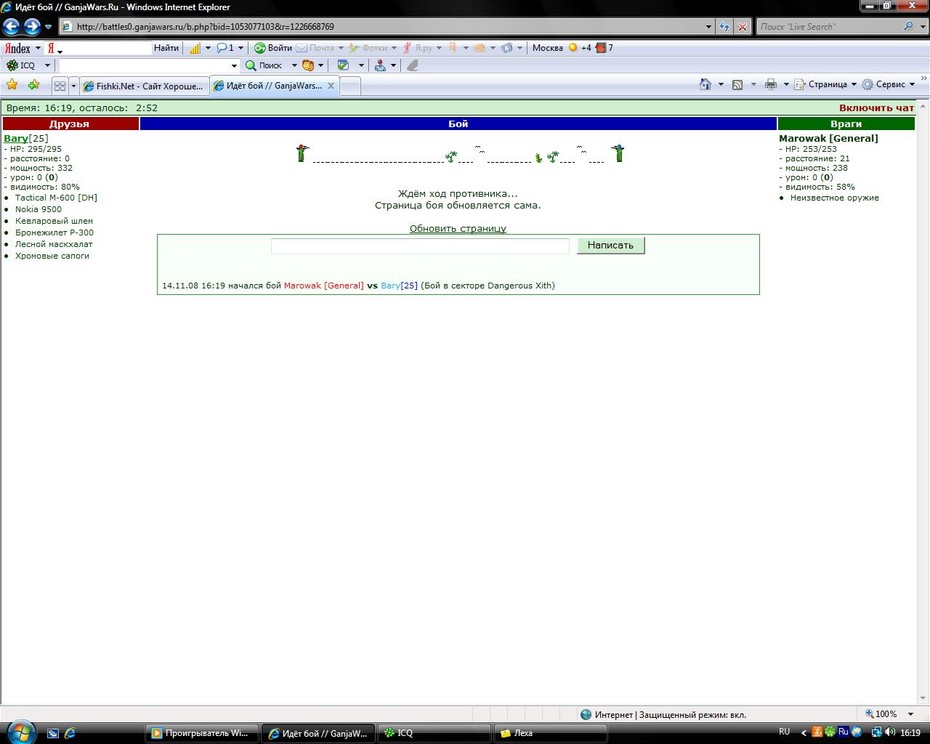Click the traffic indicator showing 7

click(604, 47)
